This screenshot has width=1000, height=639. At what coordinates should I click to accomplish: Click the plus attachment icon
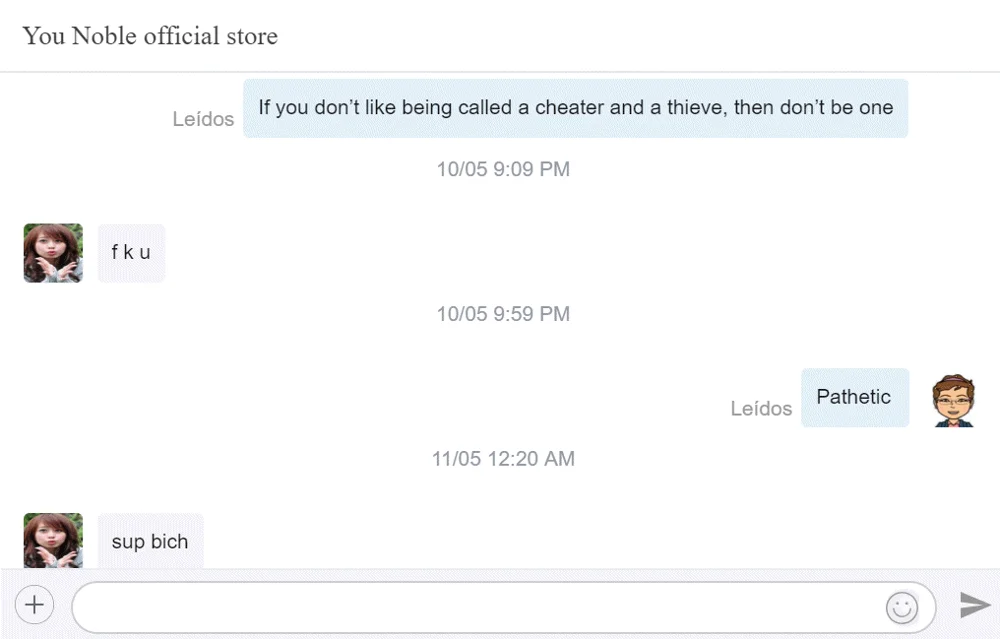pyautogui.click(x=34, y=604)
